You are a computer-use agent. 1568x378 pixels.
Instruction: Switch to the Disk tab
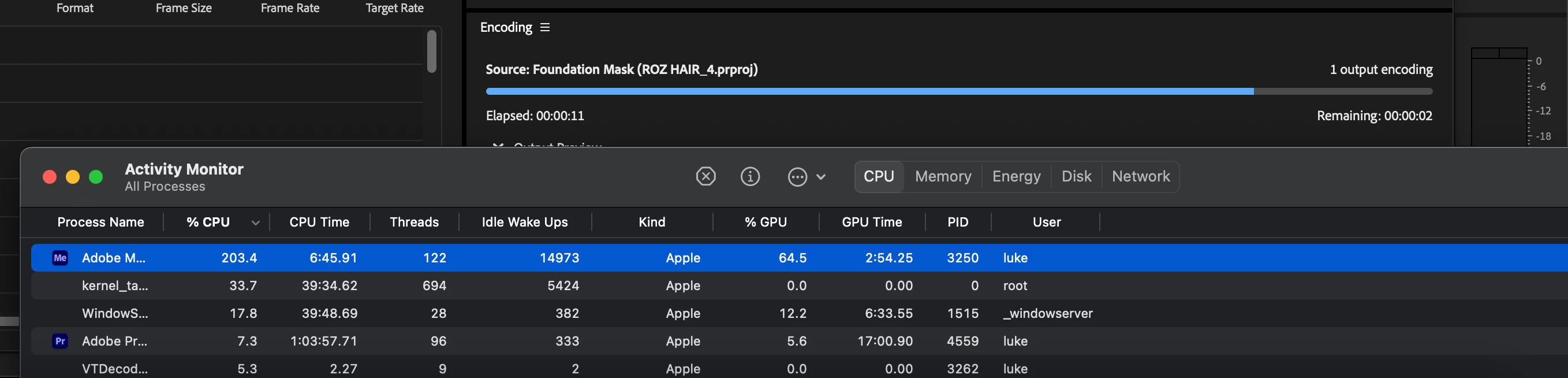pyautogui.click(x=1076, y=177)
